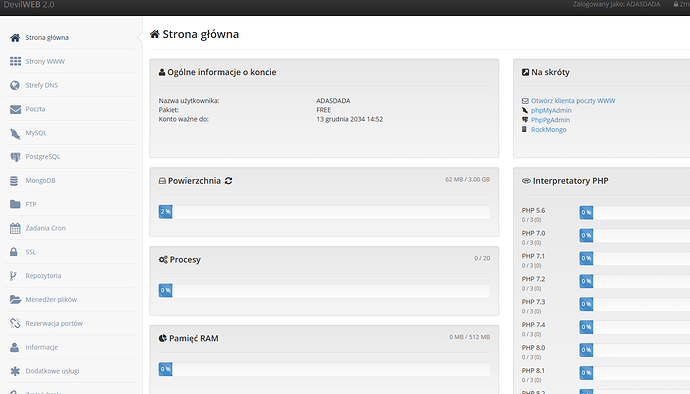Viewport: 690px width, 394px height.
Task: Click the icon next to PhpPgAdmin shortcut
Action: tap(525, 120)
